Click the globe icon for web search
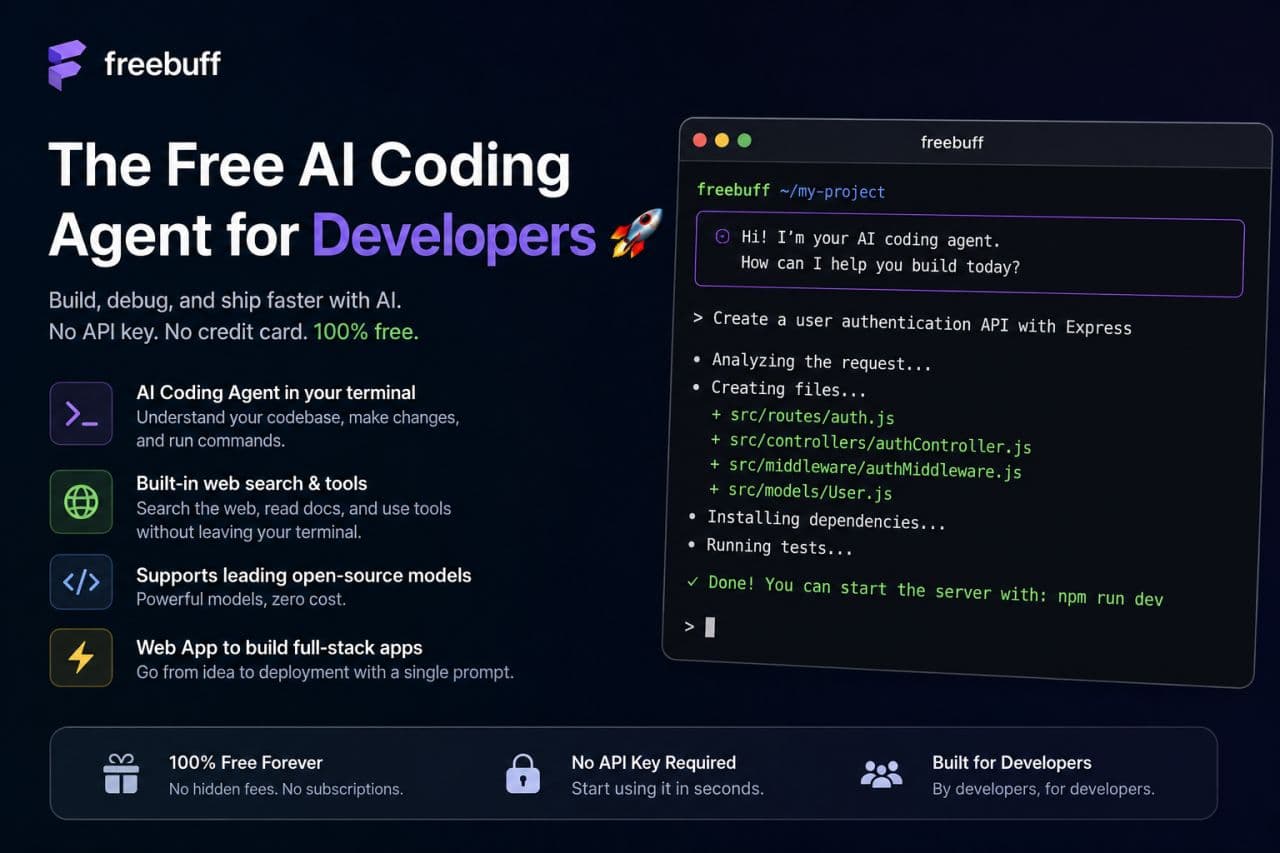Viewport: 1280px width, 853px height. tap(81, 501)
